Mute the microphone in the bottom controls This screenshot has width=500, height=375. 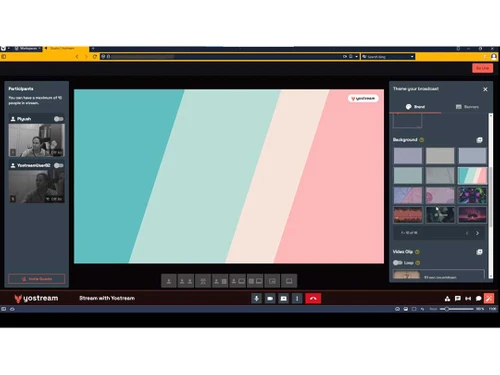(x=256, y=298)
